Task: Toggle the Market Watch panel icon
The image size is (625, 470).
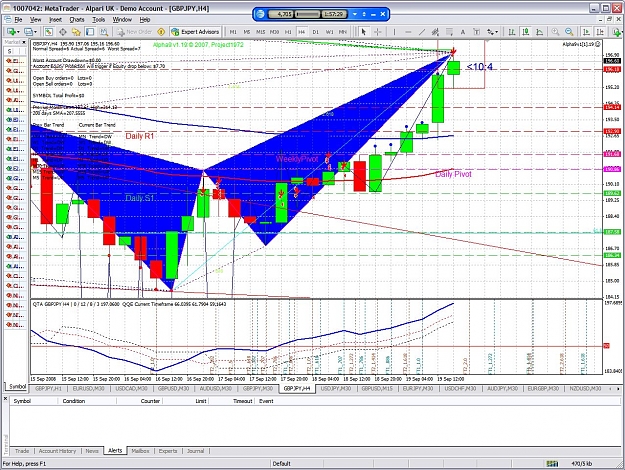Action: [49, 32]
